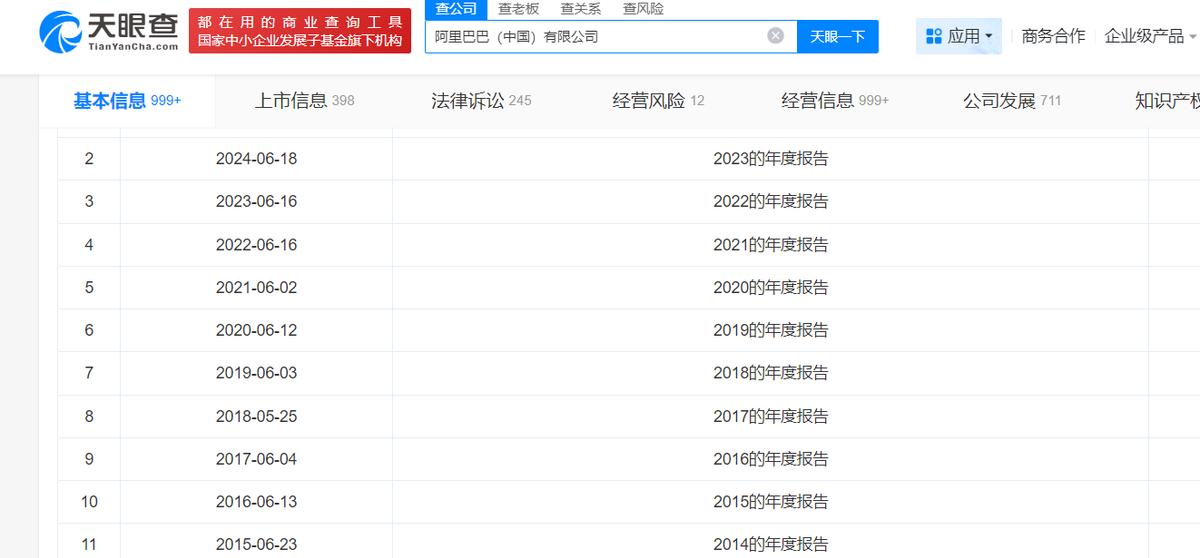Click the TianYanCha logo icon

pos(62,31)
